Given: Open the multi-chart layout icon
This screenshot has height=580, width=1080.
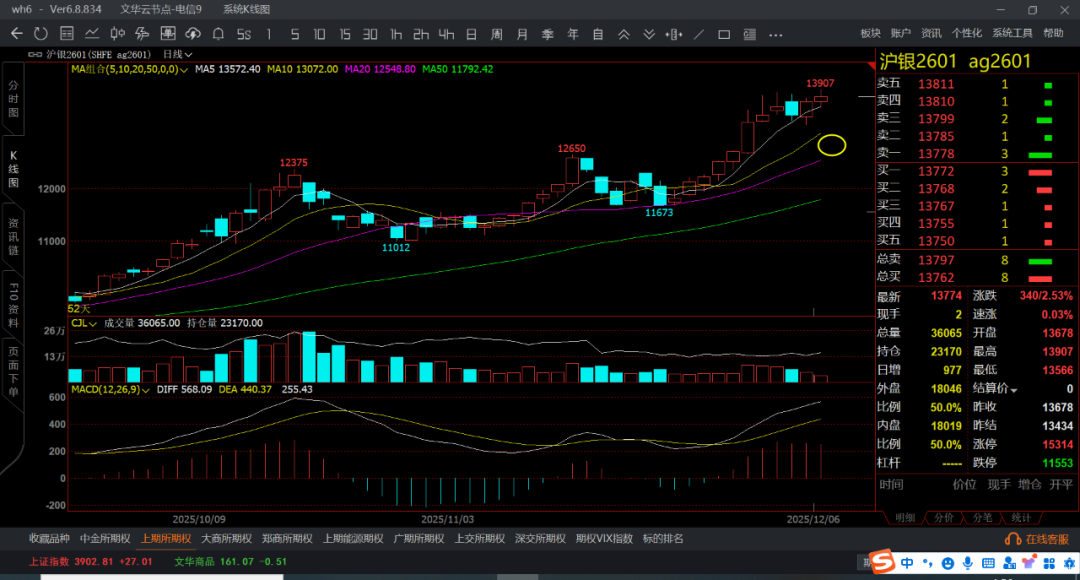Looking at the screenshot, I should click(x=167, y=34).
